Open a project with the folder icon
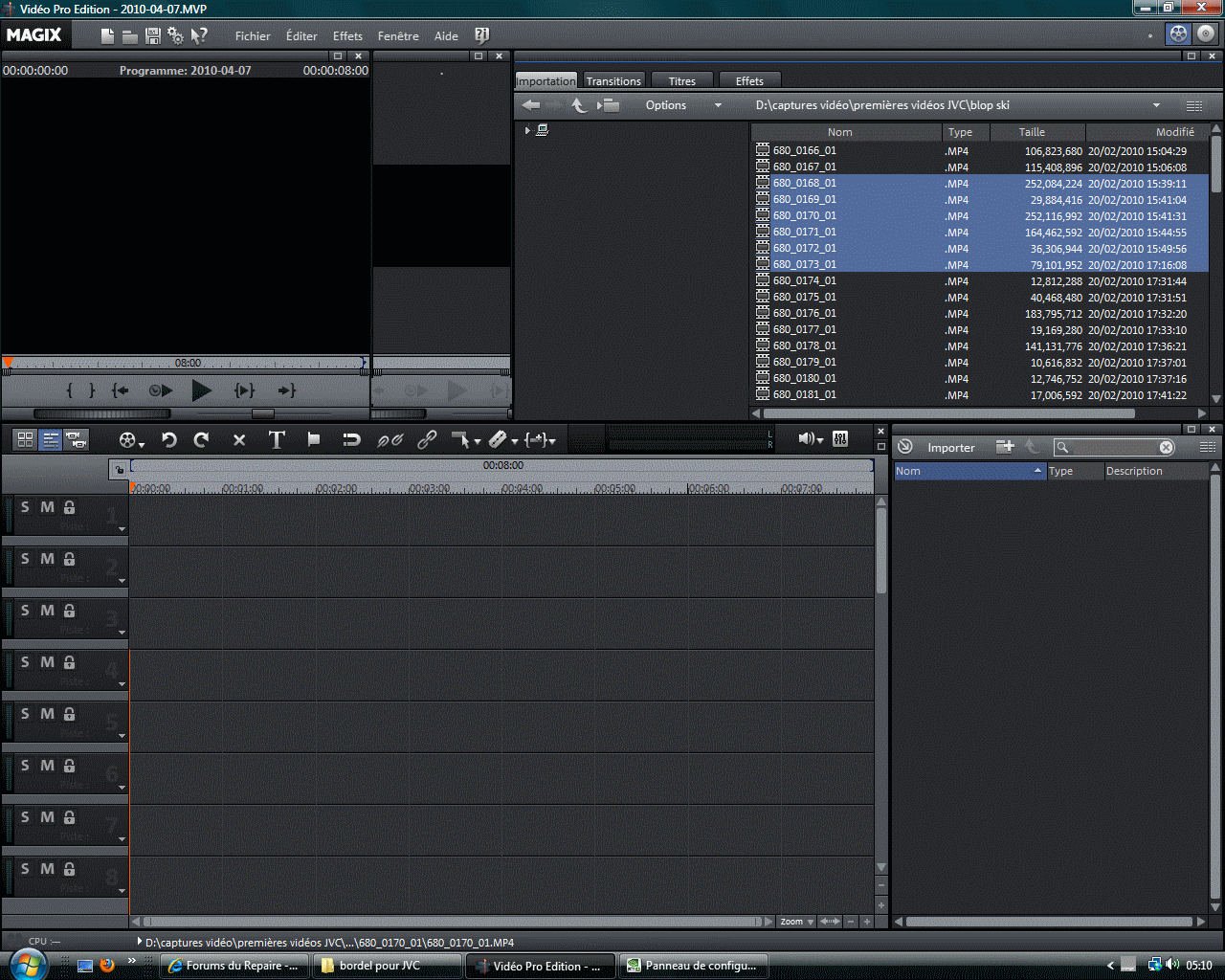 tap(130, 35)
